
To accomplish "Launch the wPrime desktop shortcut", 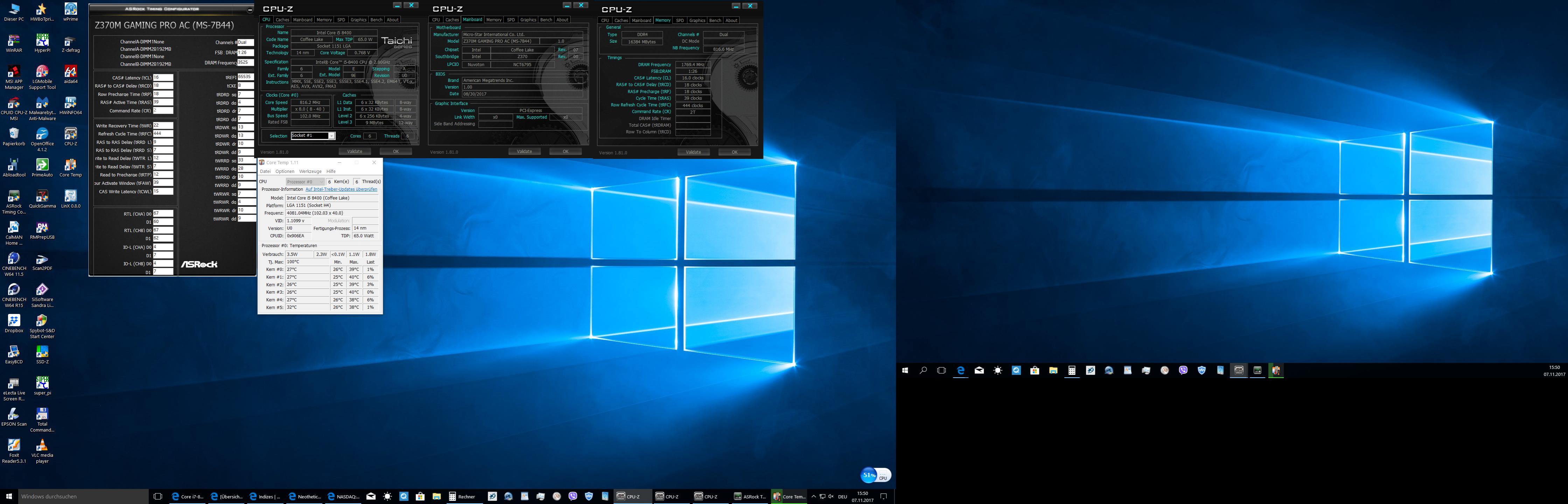I will 71,10.
